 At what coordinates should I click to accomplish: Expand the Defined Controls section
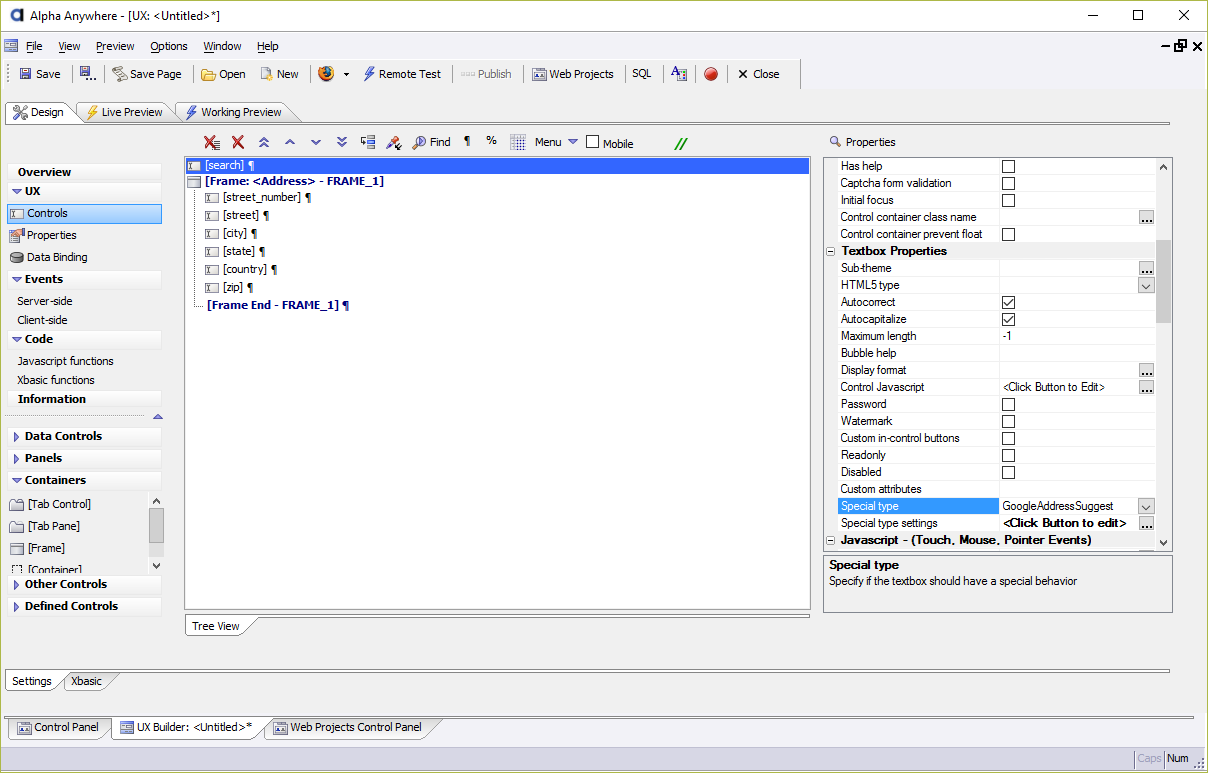click(x=16, y=607)
